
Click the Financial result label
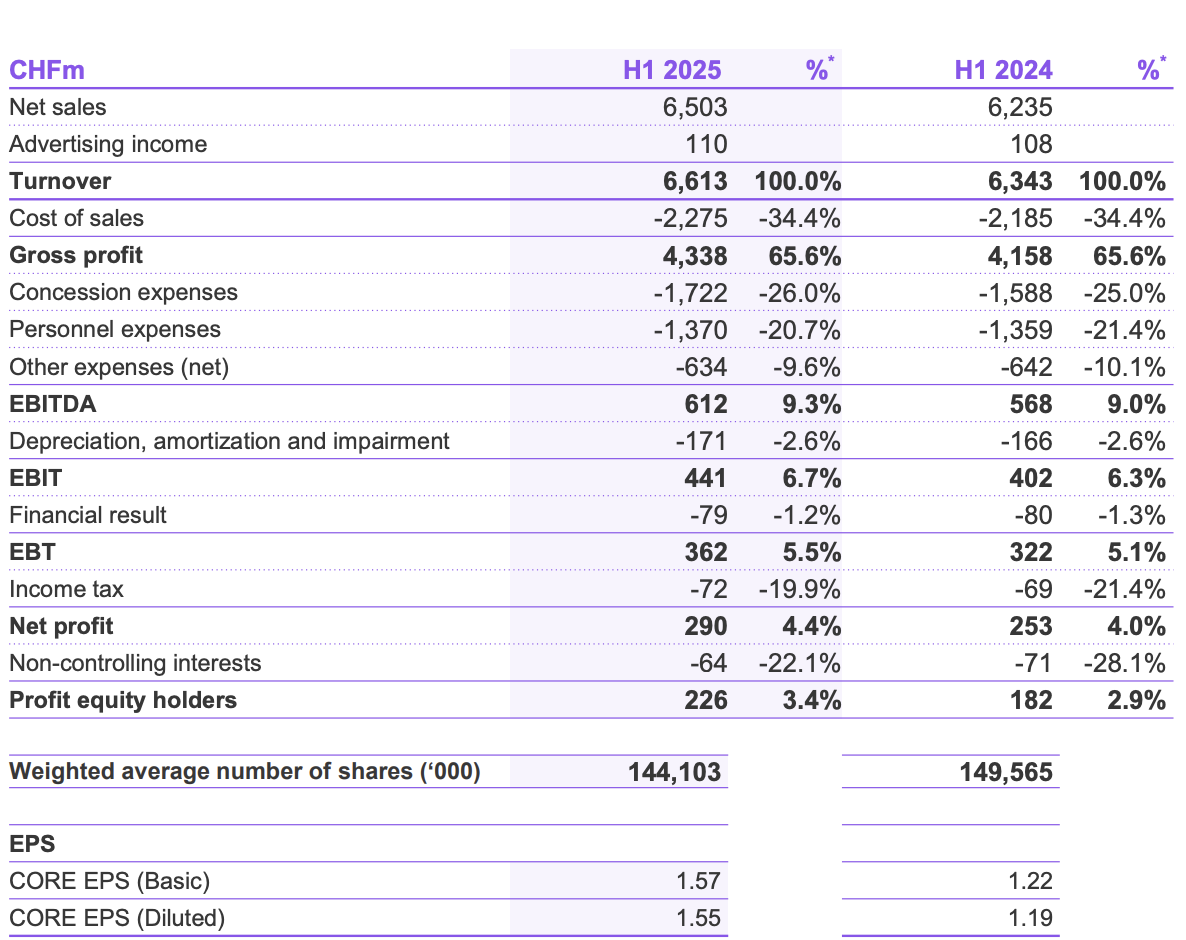pyautogui.click(x=88, y=515)
